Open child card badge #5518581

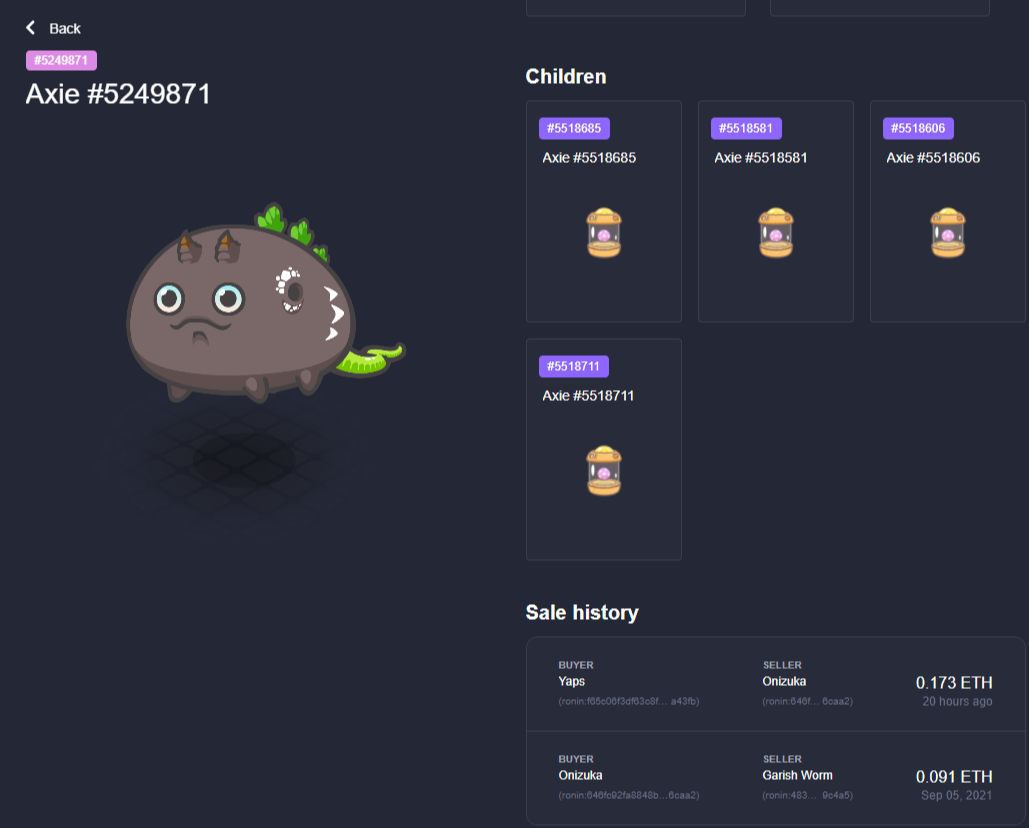(746, 128)
